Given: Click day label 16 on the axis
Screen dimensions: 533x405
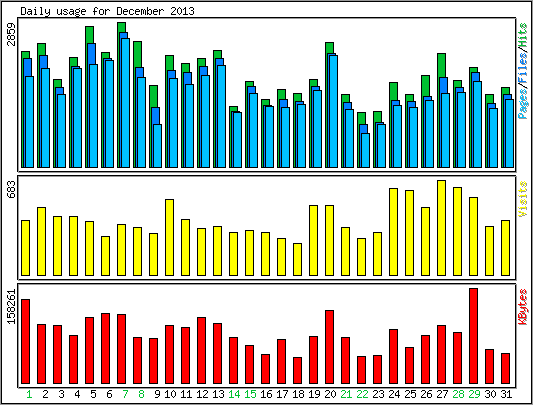Looking at the screenshot, I should coord(266,394).
